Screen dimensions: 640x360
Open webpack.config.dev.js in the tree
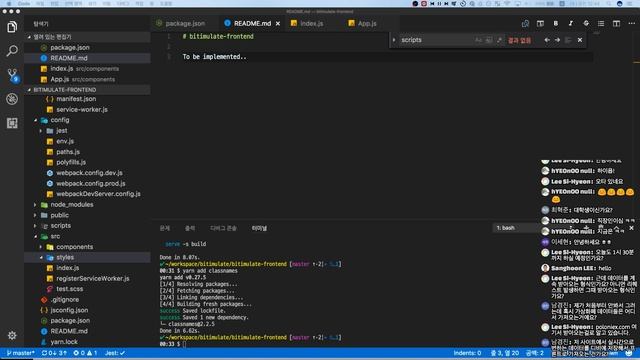click(89, 173)
